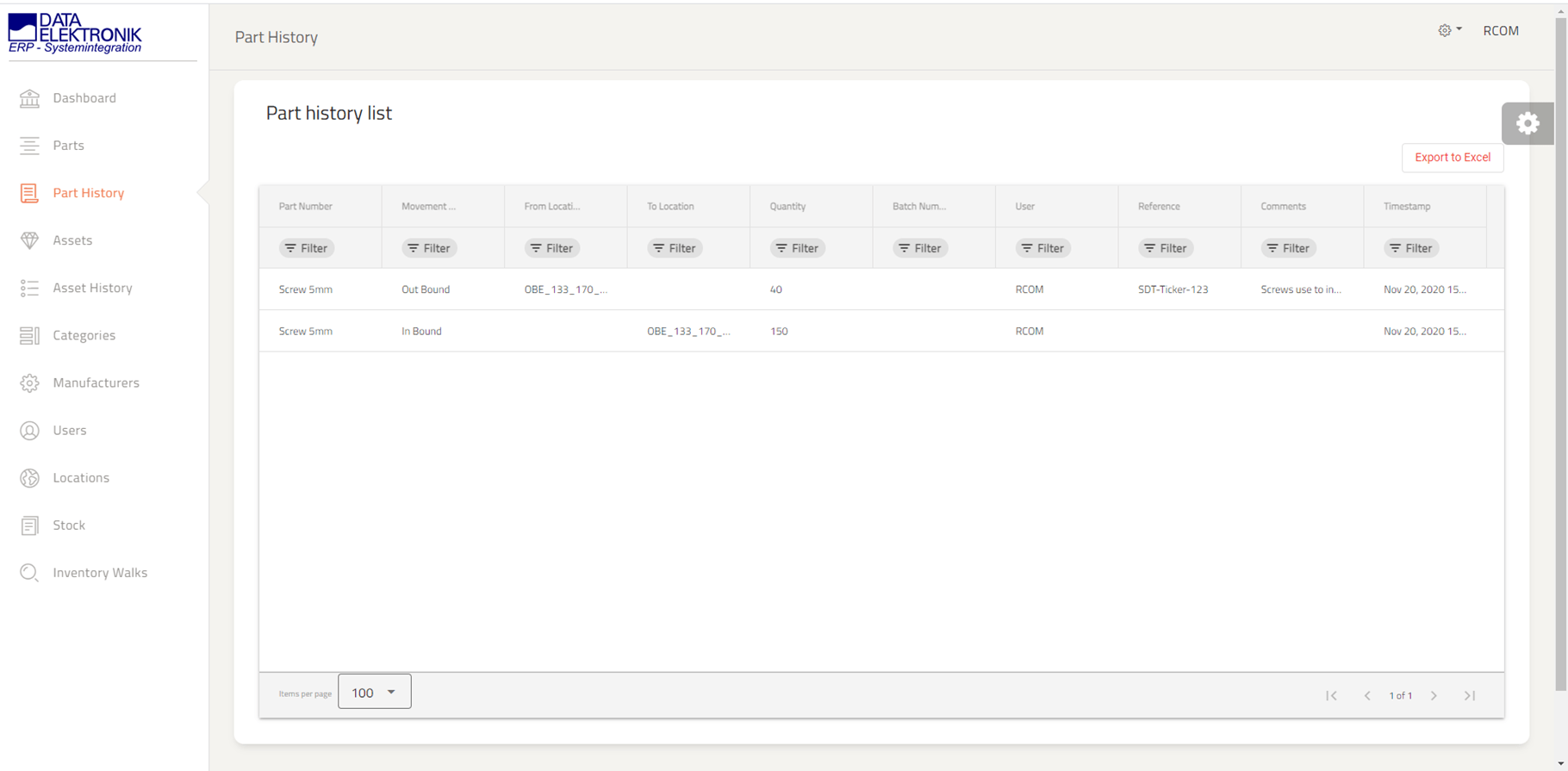
Task: Sort by Timestamp column header
Action: pos(1407,207)
